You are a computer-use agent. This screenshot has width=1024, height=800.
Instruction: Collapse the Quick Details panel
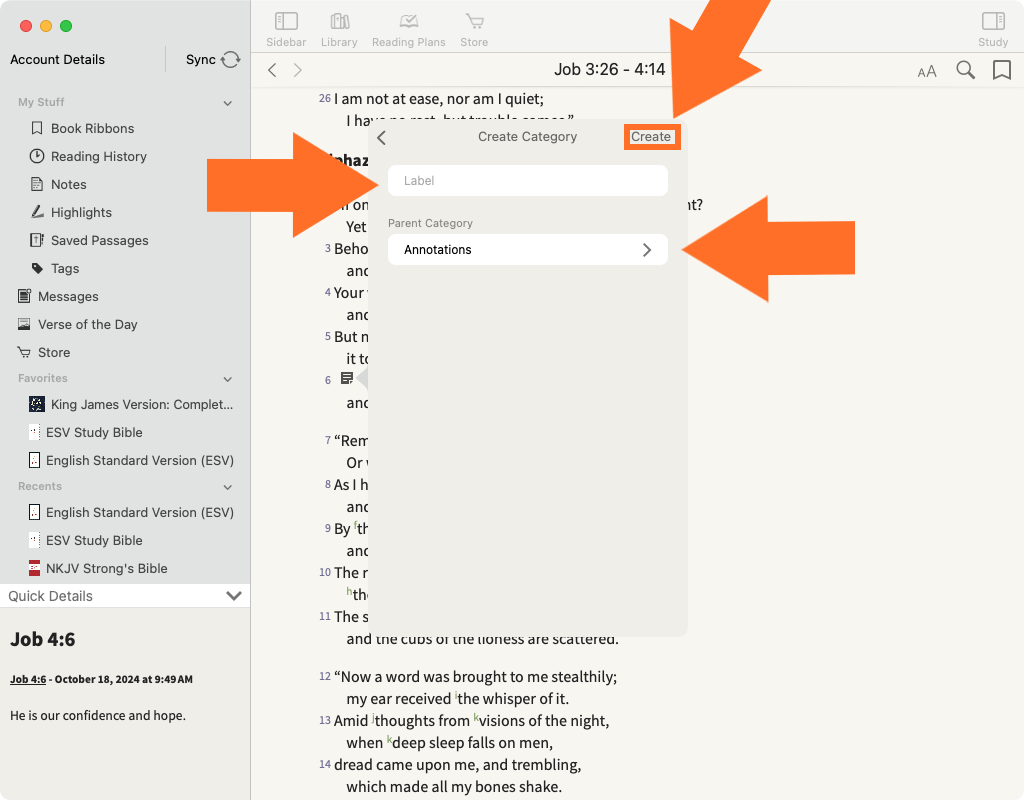pyautogui.click(x=234, y=596)
